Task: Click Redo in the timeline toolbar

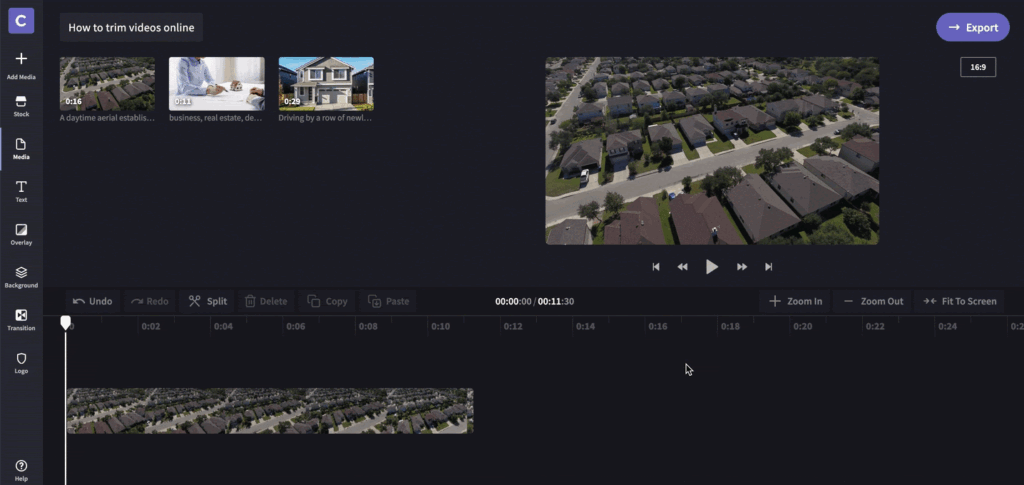Action: 150,301
